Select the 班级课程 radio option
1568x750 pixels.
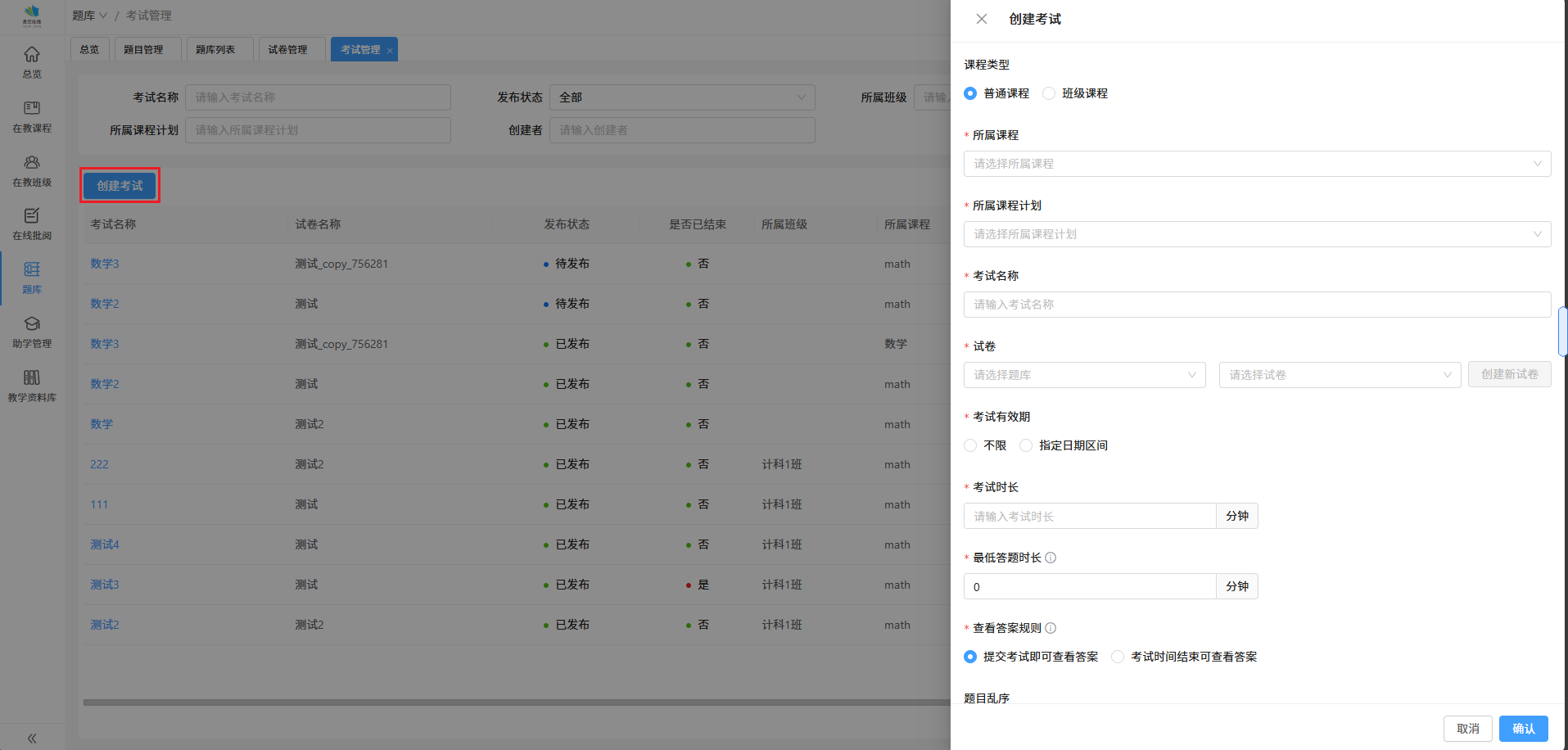(x=1049, y=93)
